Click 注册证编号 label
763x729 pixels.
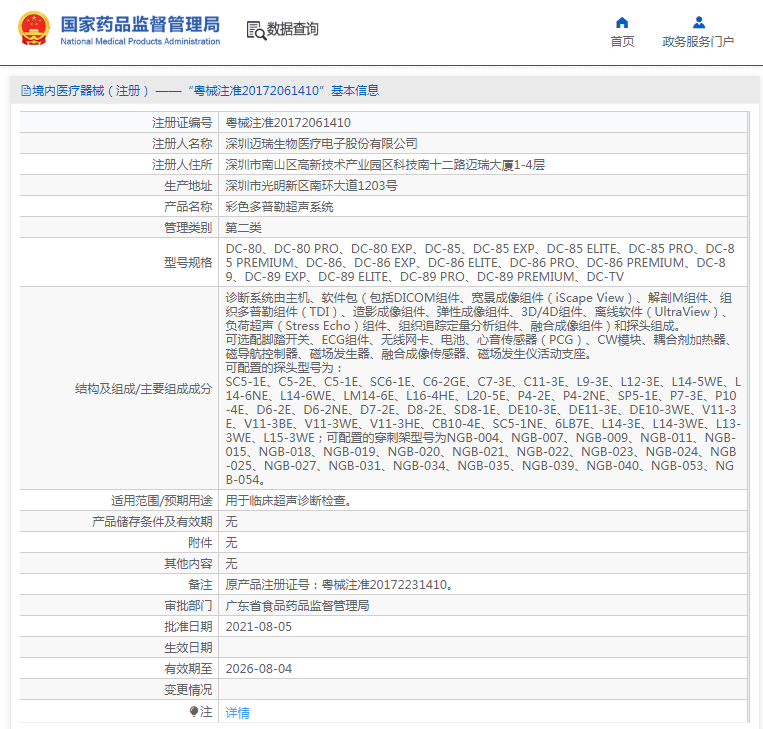(182, 123)
